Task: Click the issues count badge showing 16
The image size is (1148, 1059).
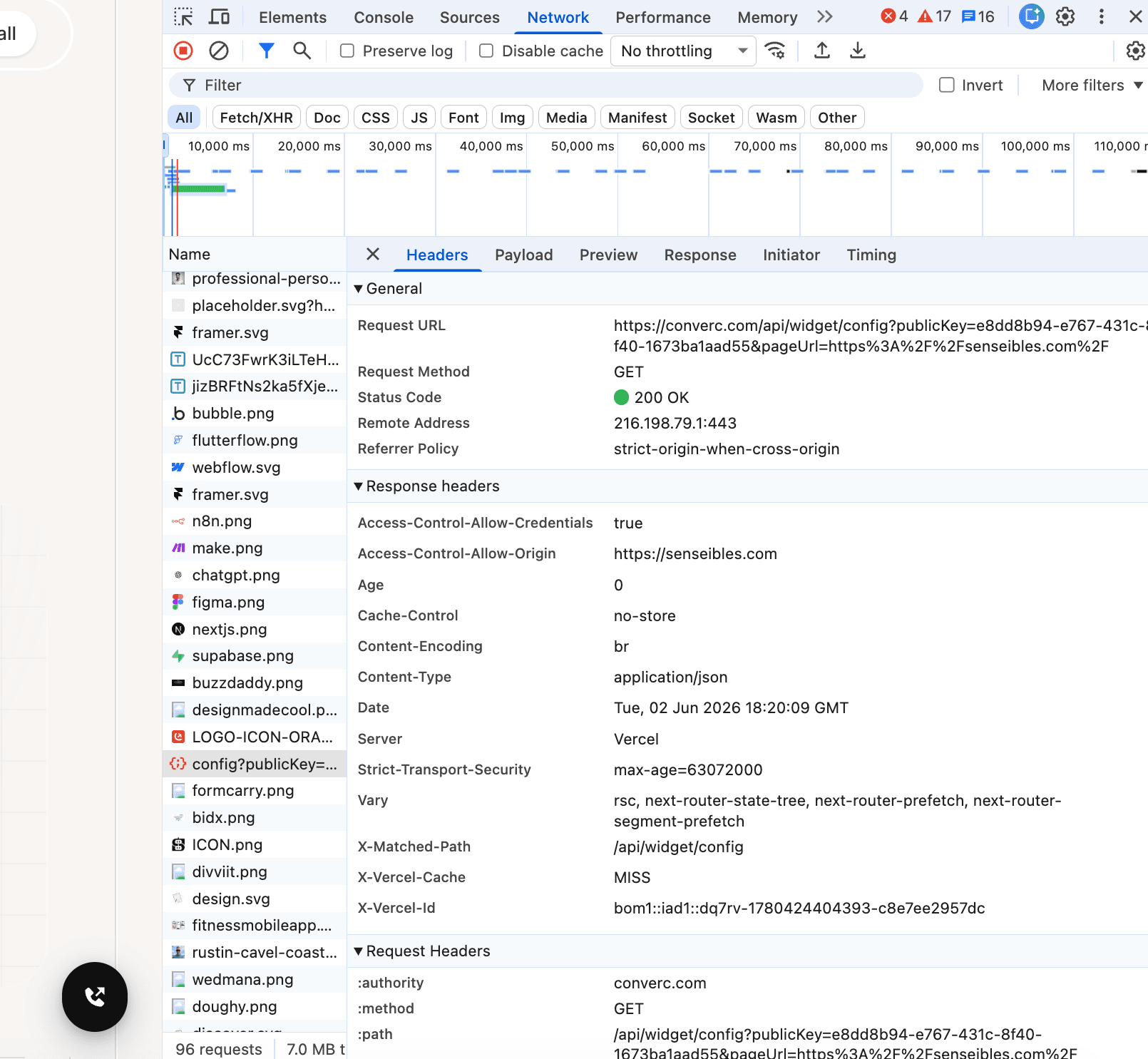Action: pos(978,16)
